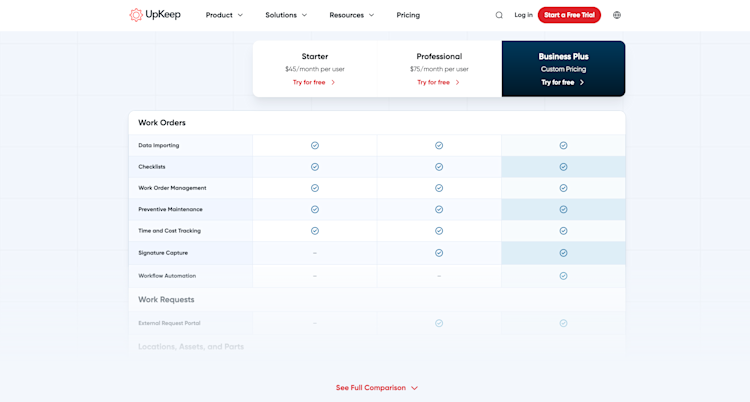The width and height of the screenshot is (750, 402).
Task: Click Business Plus checkmark for Signature Capture
Action: 563,253
